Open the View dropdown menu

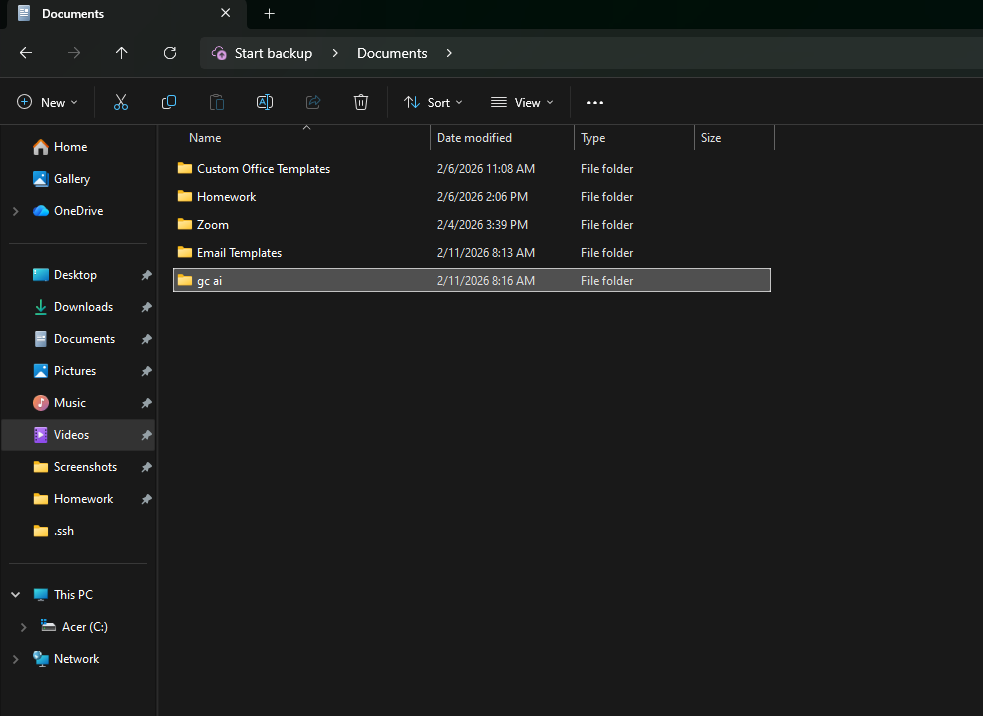(x=522, y=102)
